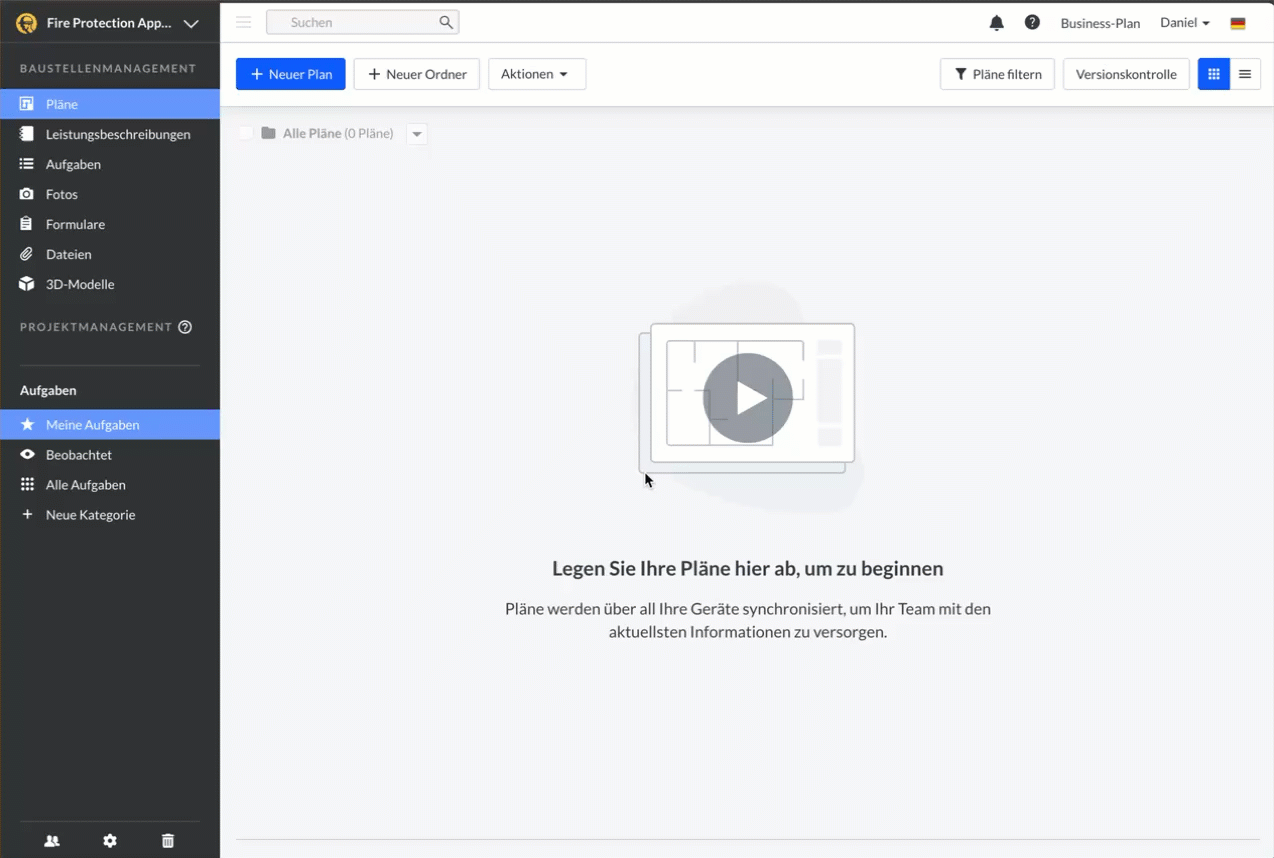
Task: Click the search magnifier icon
Action: tap(446, 22)
